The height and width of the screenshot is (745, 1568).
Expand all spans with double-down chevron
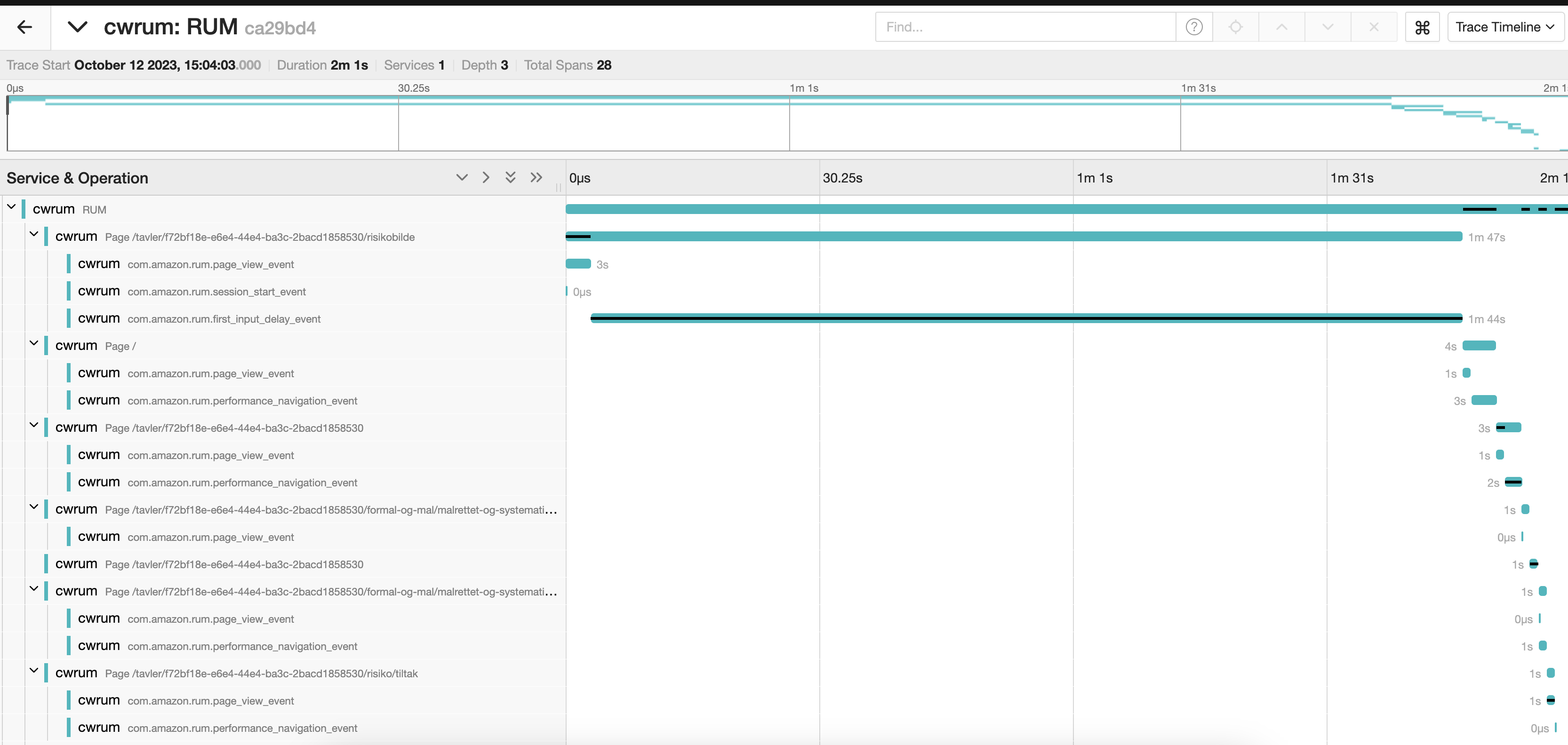tap(510, 178)
